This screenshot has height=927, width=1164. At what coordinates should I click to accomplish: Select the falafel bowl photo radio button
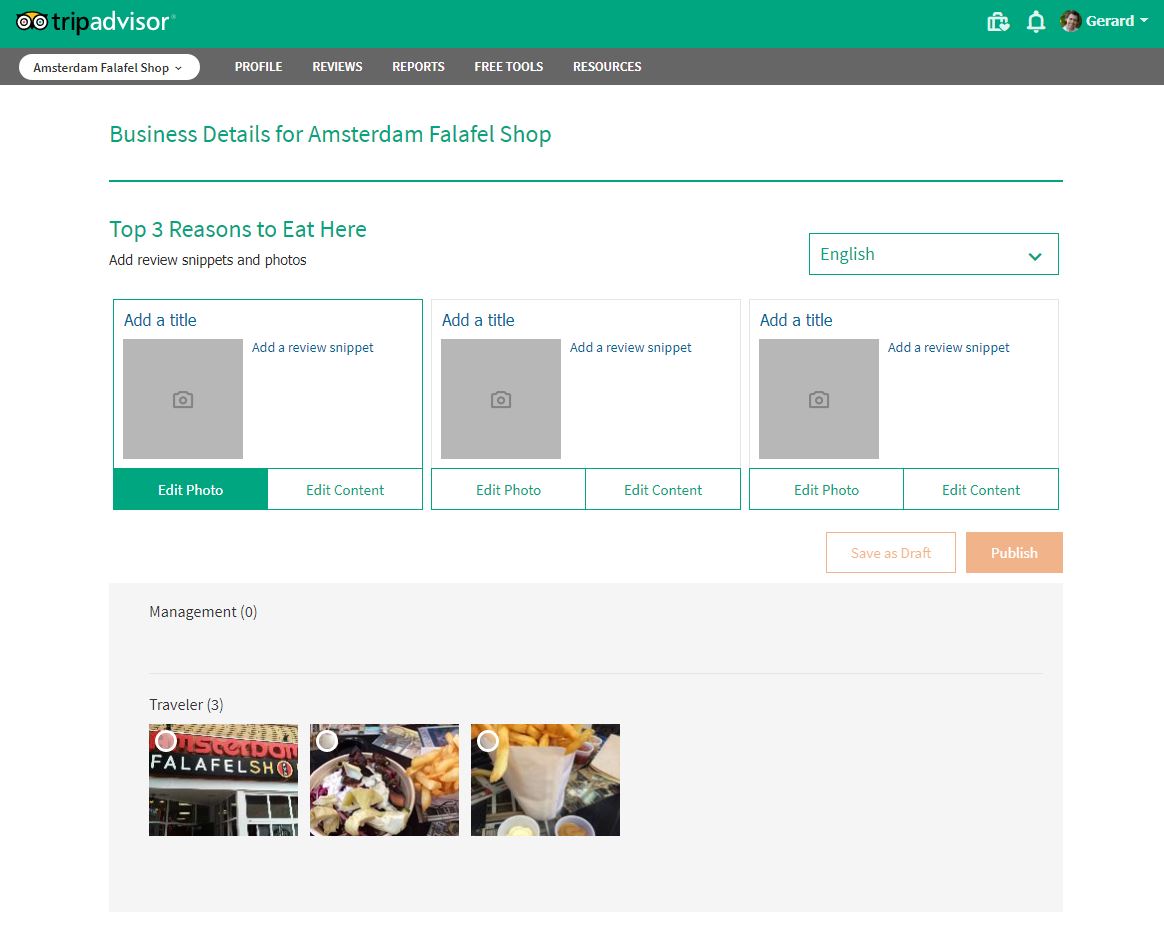coord(327,741)
